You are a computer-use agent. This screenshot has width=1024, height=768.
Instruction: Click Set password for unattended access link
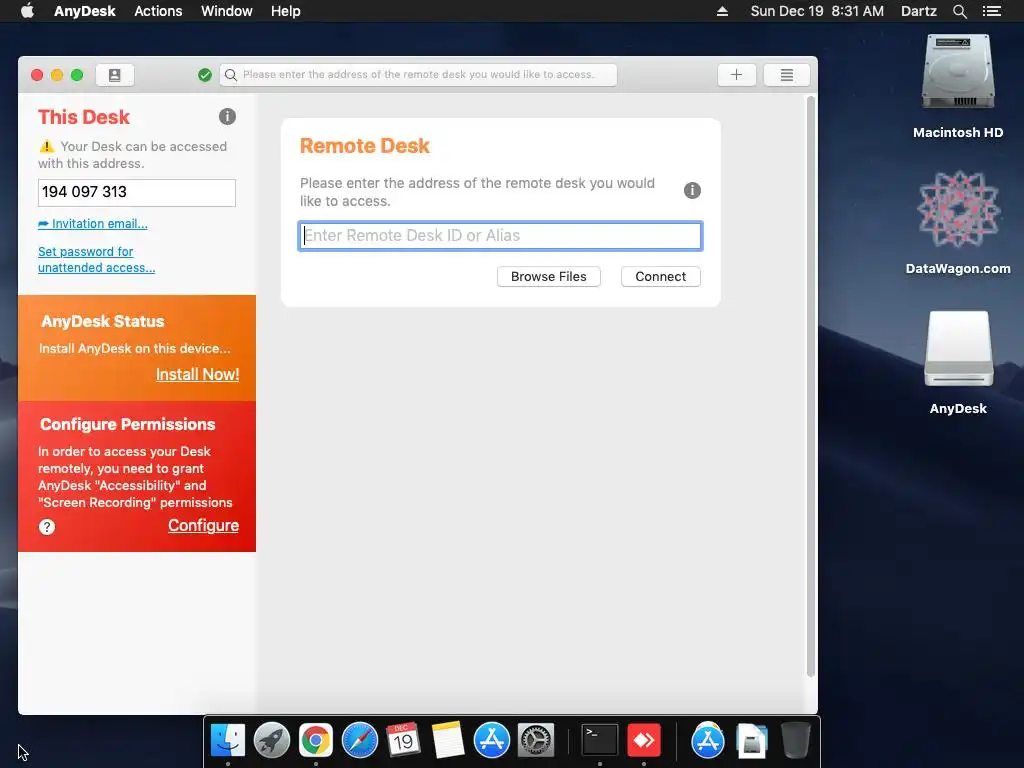coord(97,259)
